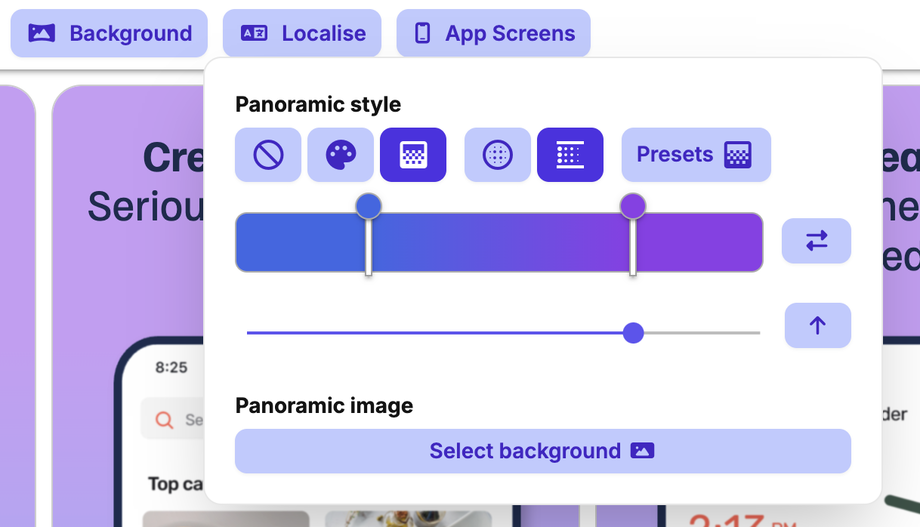The height and width of the screenshot is (527, 920).
Task: Click the phone icon beside App Screens
Action: coord(423,33)
